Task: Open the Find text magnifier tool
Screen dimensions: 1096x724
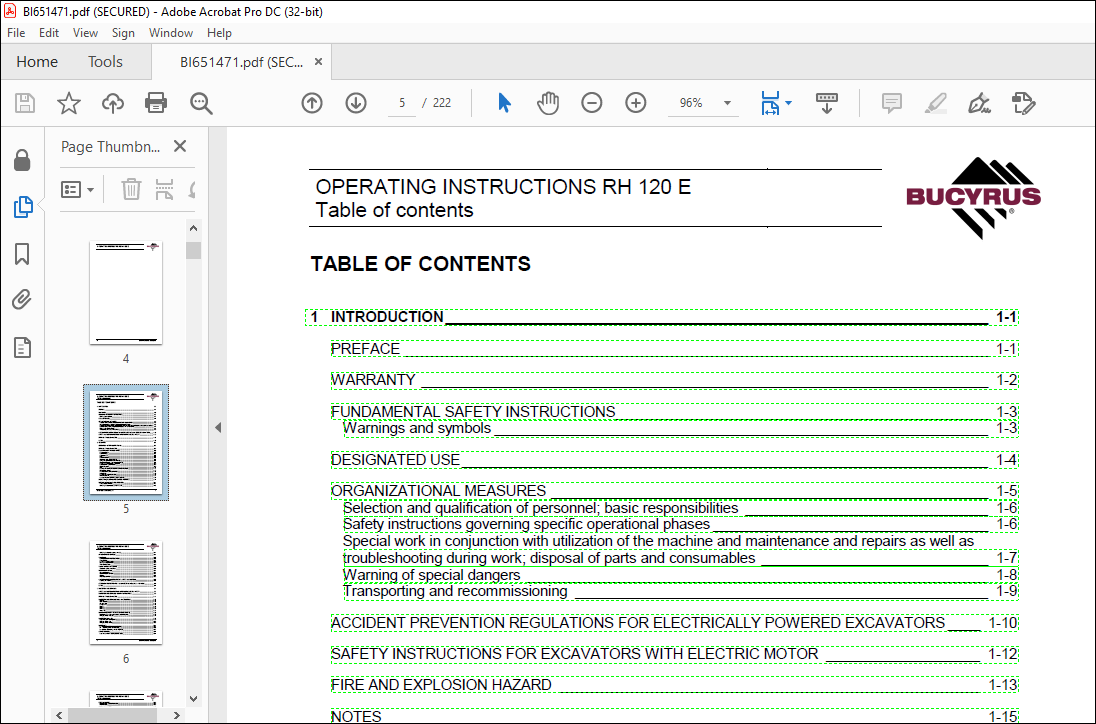Action: (x=201, y=103)
